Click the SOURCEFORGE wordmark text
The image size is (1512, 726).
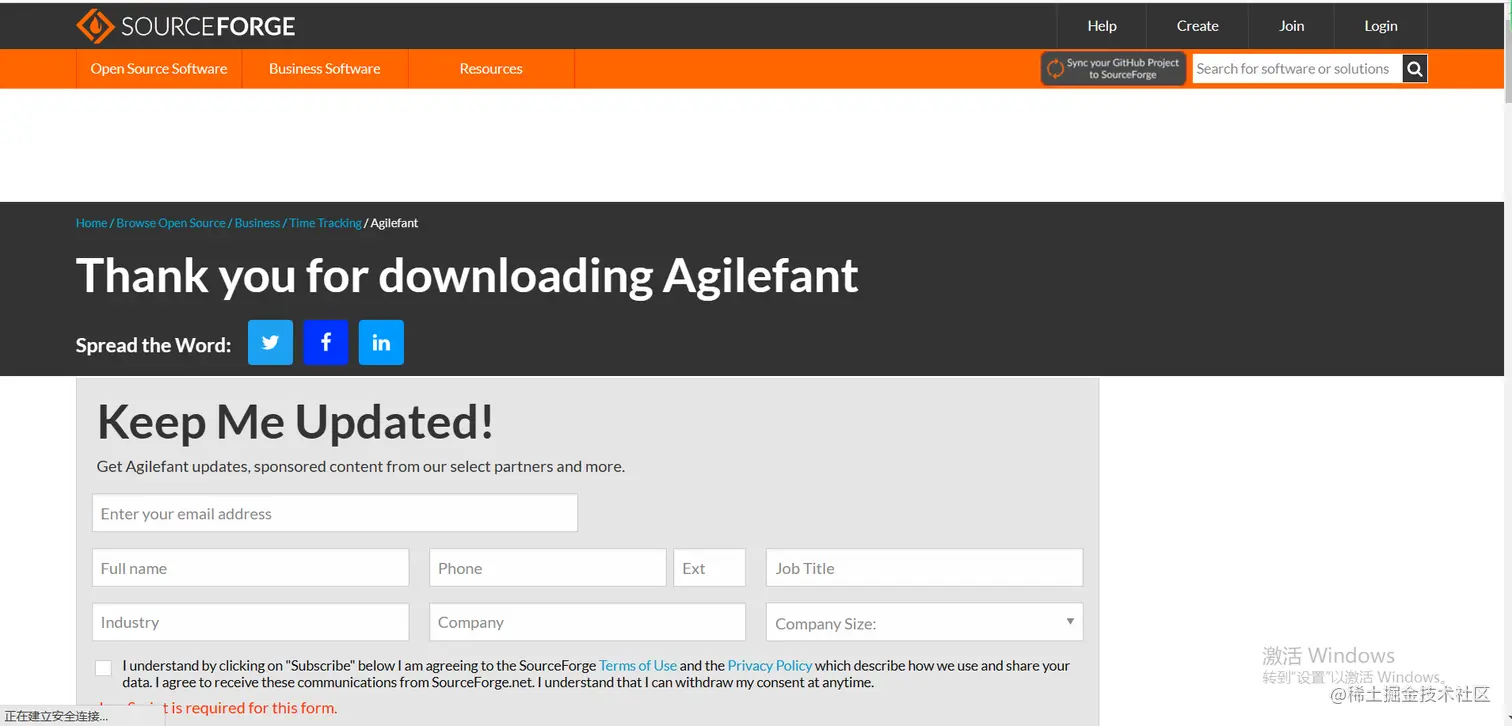click(208, 27)
